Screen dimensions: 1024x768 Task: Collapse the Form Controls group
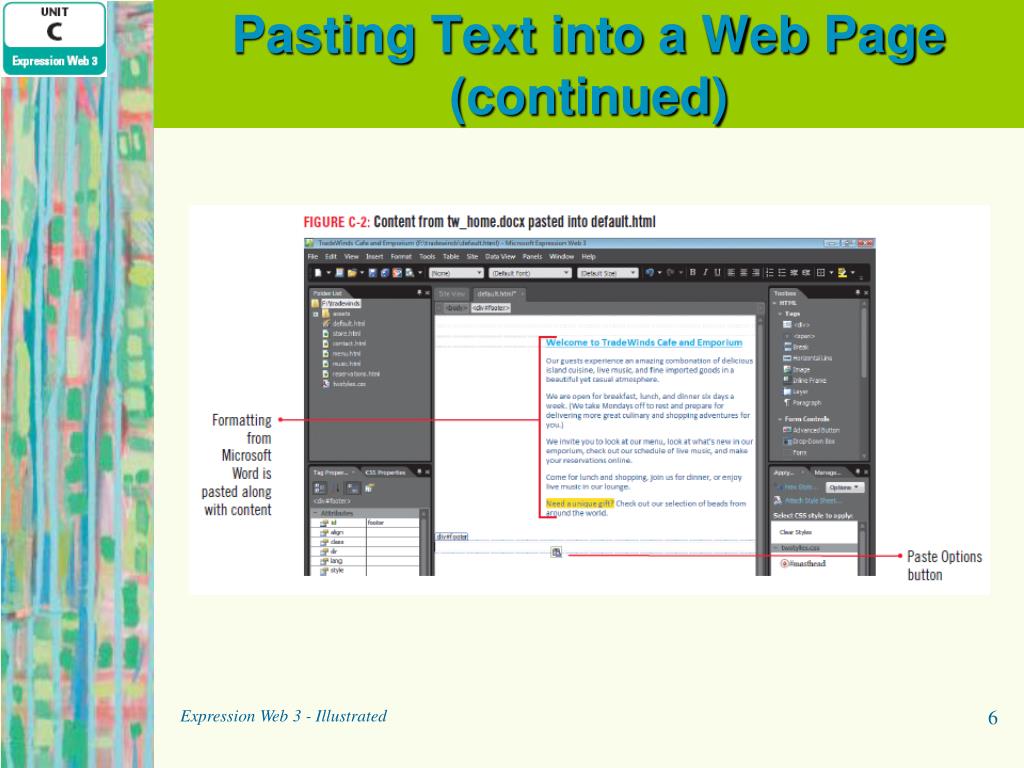tap(780, 419)
